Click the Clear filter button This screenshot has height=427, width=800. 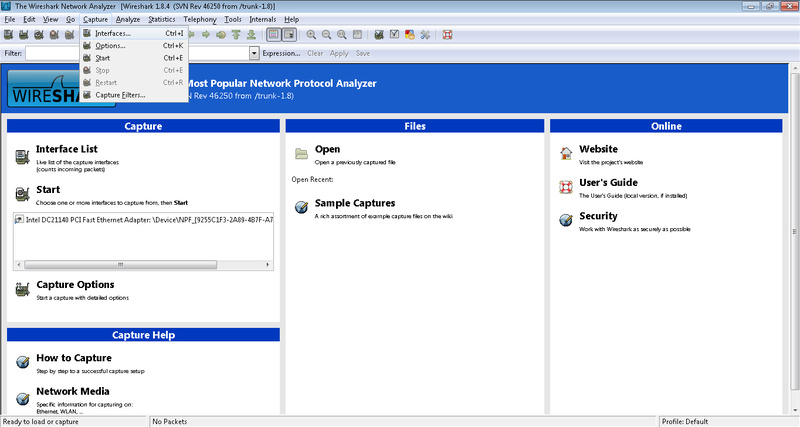315,53
